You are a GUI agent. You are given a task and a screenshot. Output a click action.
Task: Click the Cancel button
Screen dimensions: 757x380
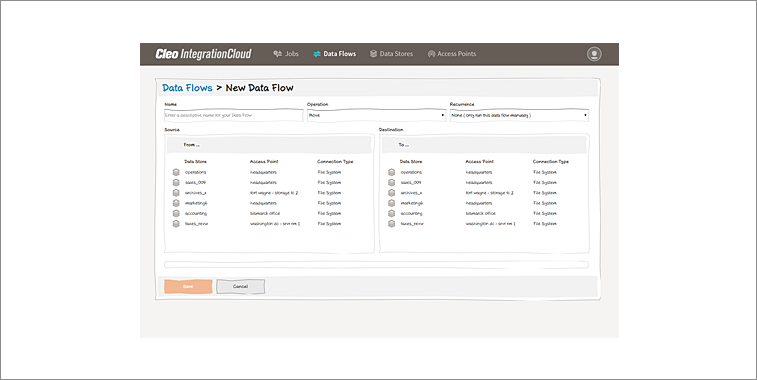coord(240,286)
